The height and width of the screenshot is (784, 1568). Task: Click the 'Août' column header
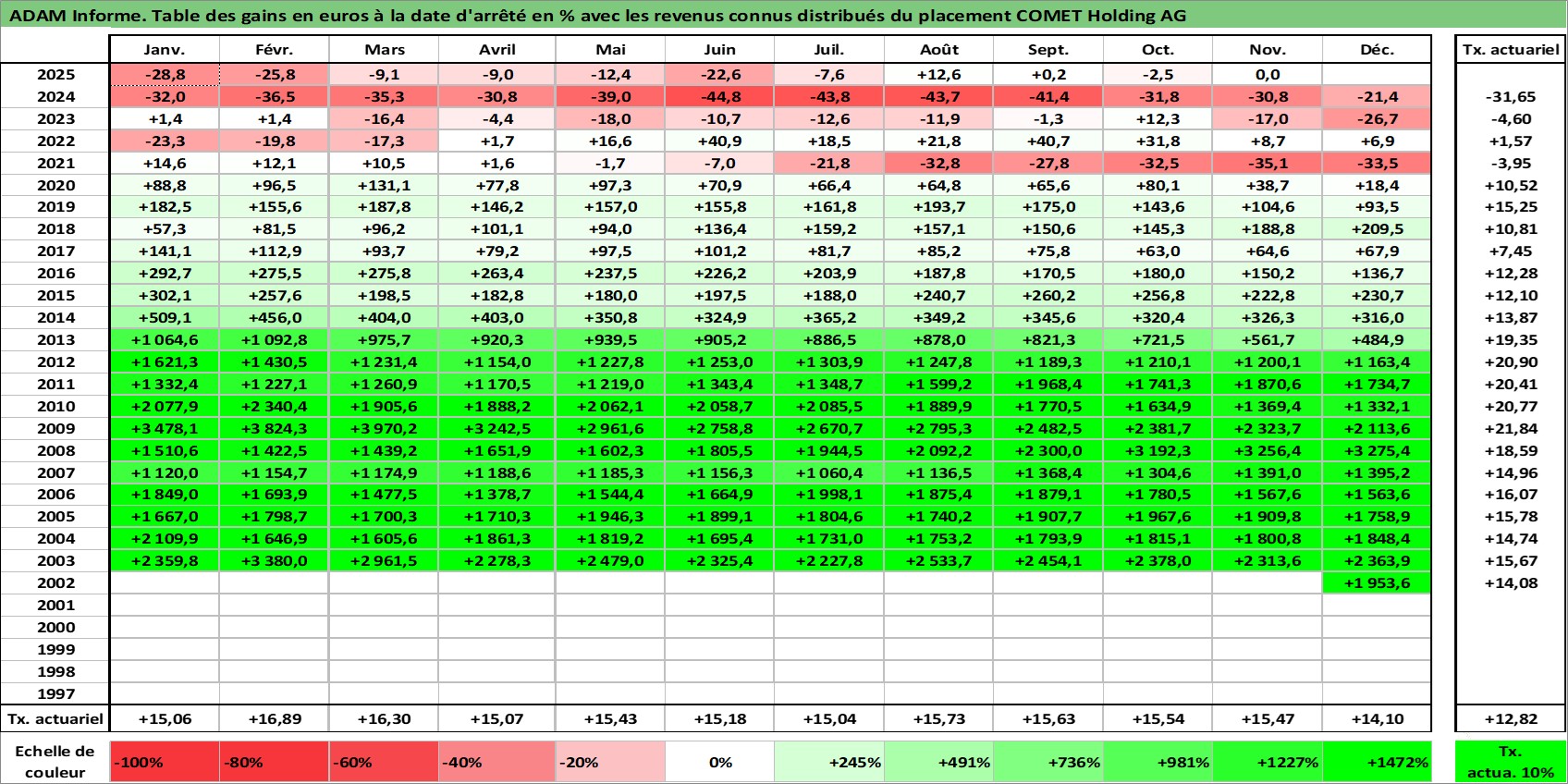pyautogui.click(x=938, y=50)
